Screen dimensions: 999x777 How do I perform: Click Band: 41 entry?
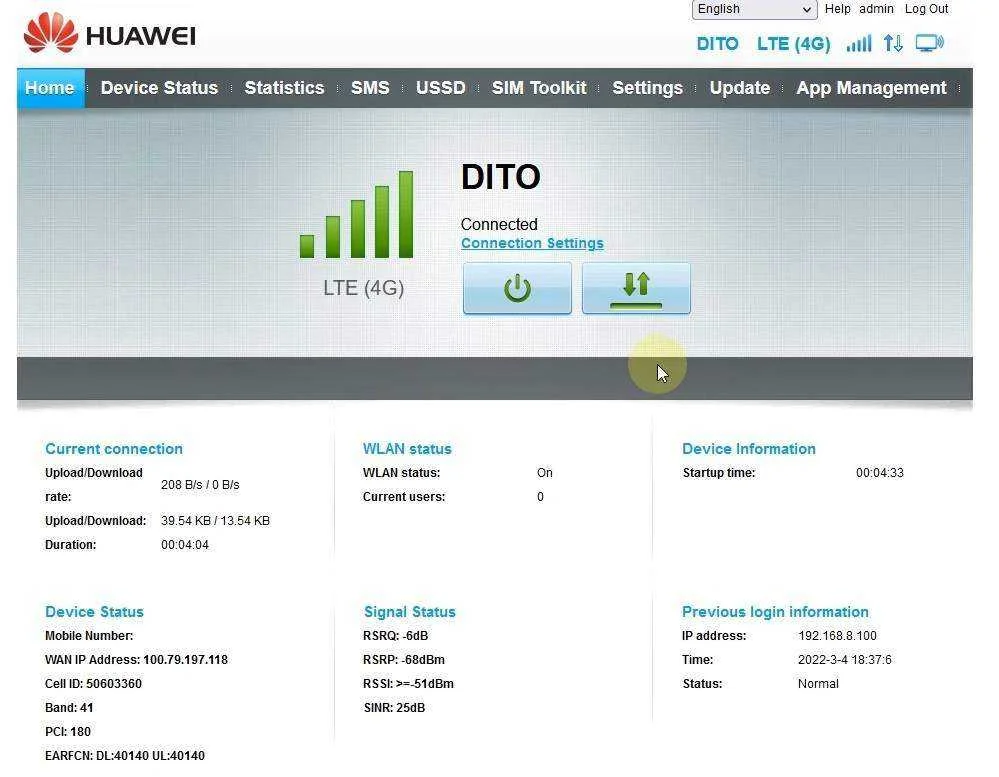[69, 708]
